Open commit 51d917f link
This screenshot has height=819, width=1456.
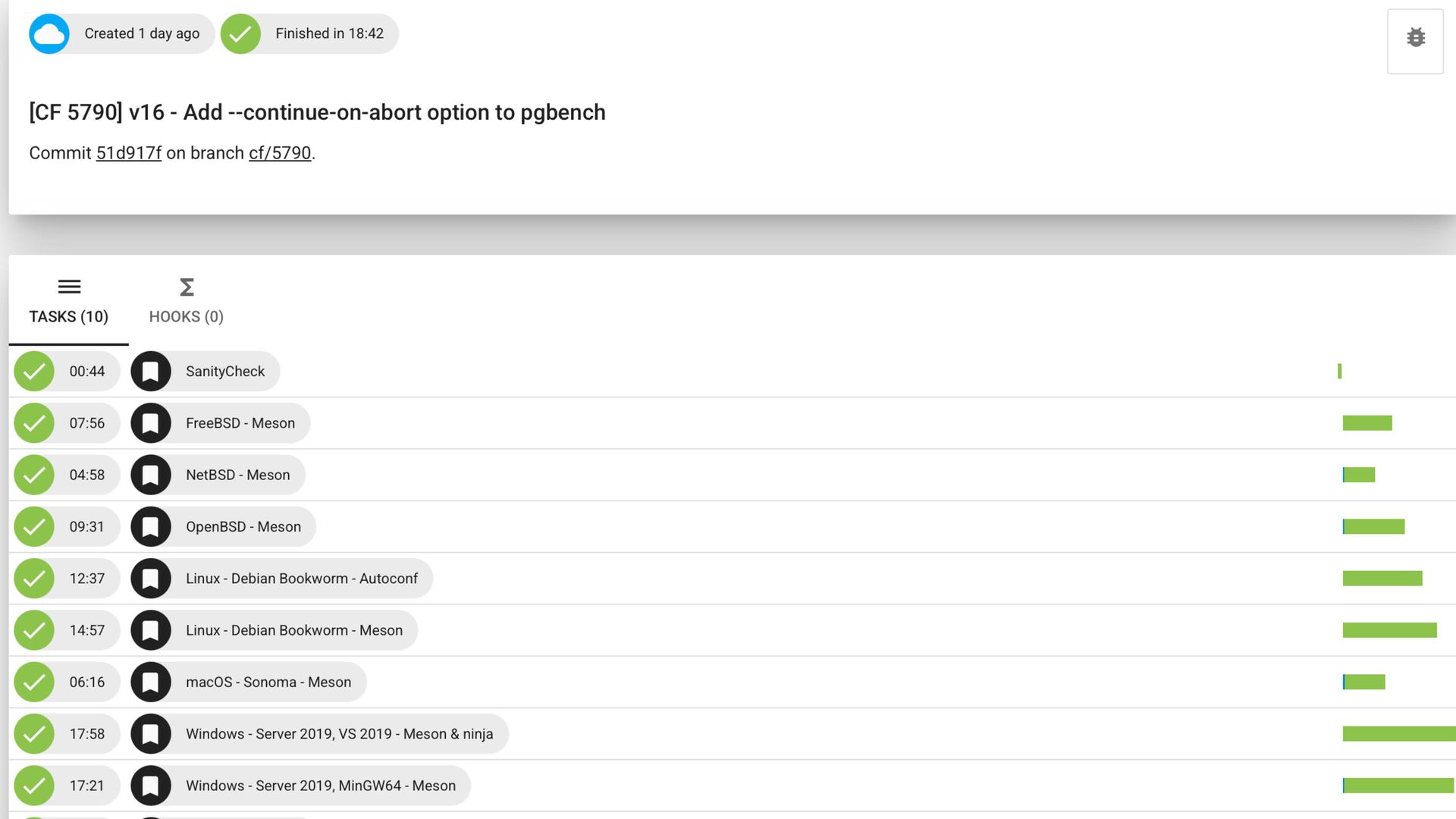(128, 153)
